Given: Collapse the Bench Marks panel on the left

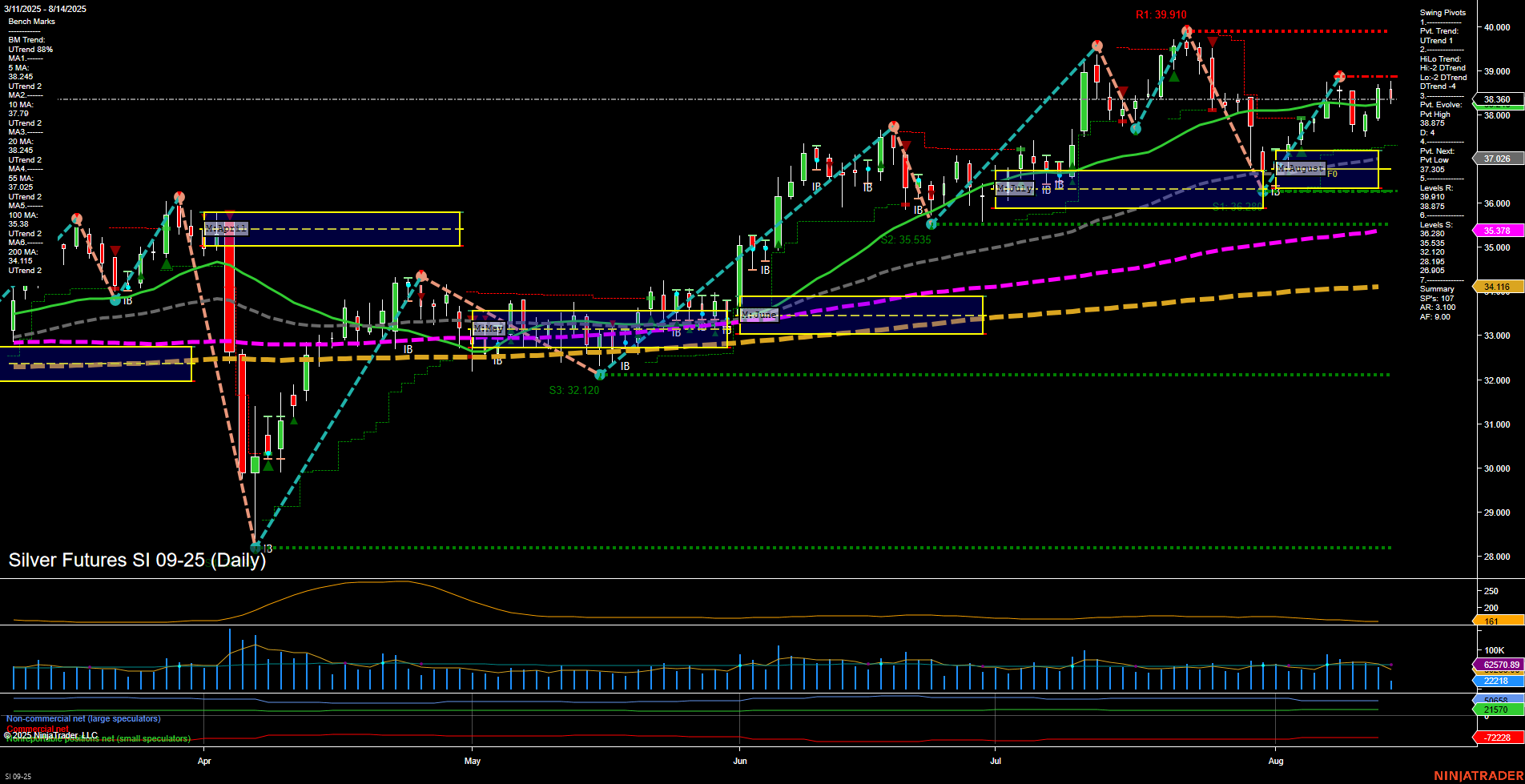Looking at the screenshot, I should click(32, 21).
